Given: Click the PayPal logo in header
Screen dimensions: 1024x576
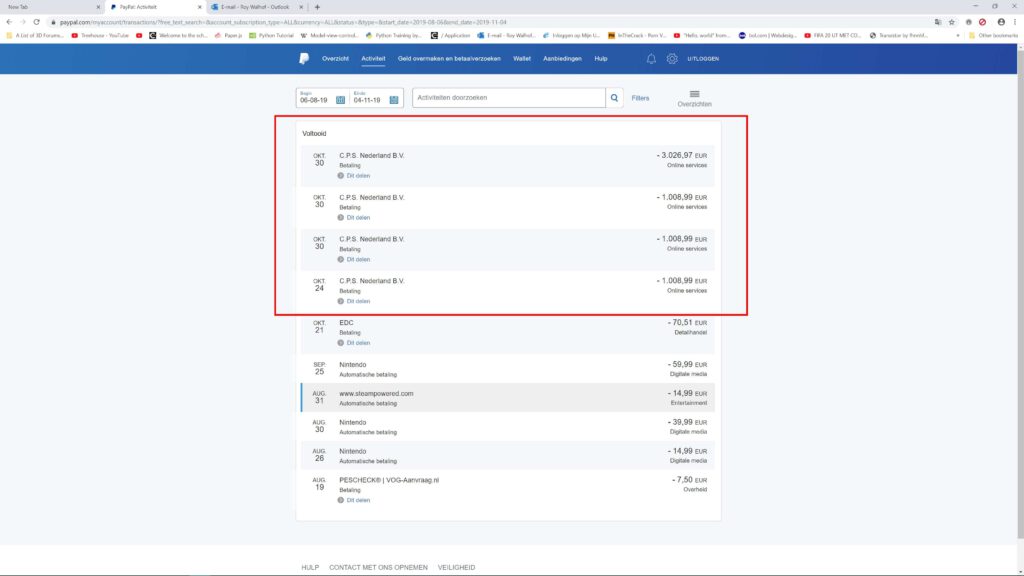Looking at the screenshot, I should (303, 59).
